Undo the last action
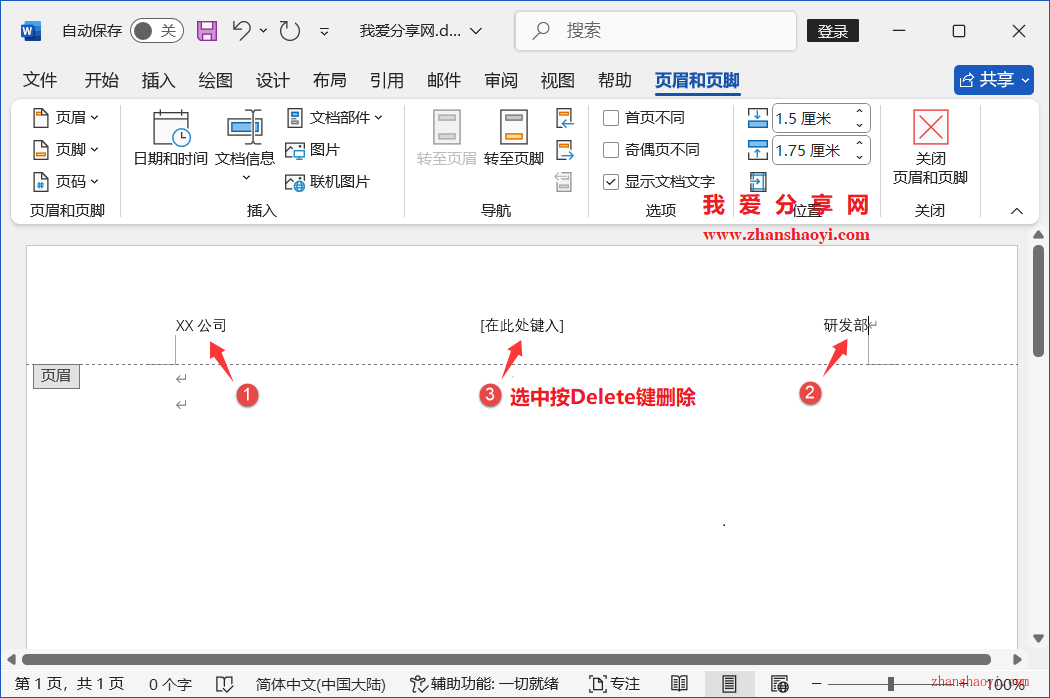Image resolution: width=1050 pixels, height=698 pixels. click(242, 31)
